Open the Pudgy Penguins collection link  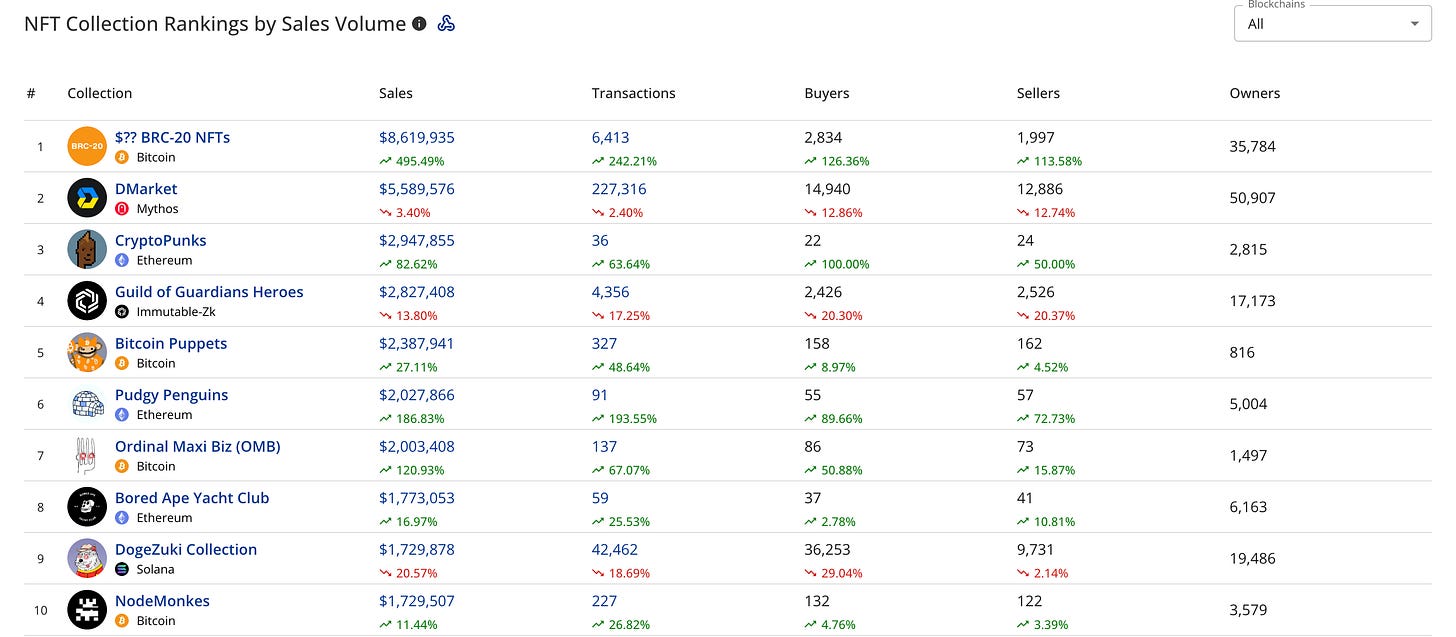point(171,395)
